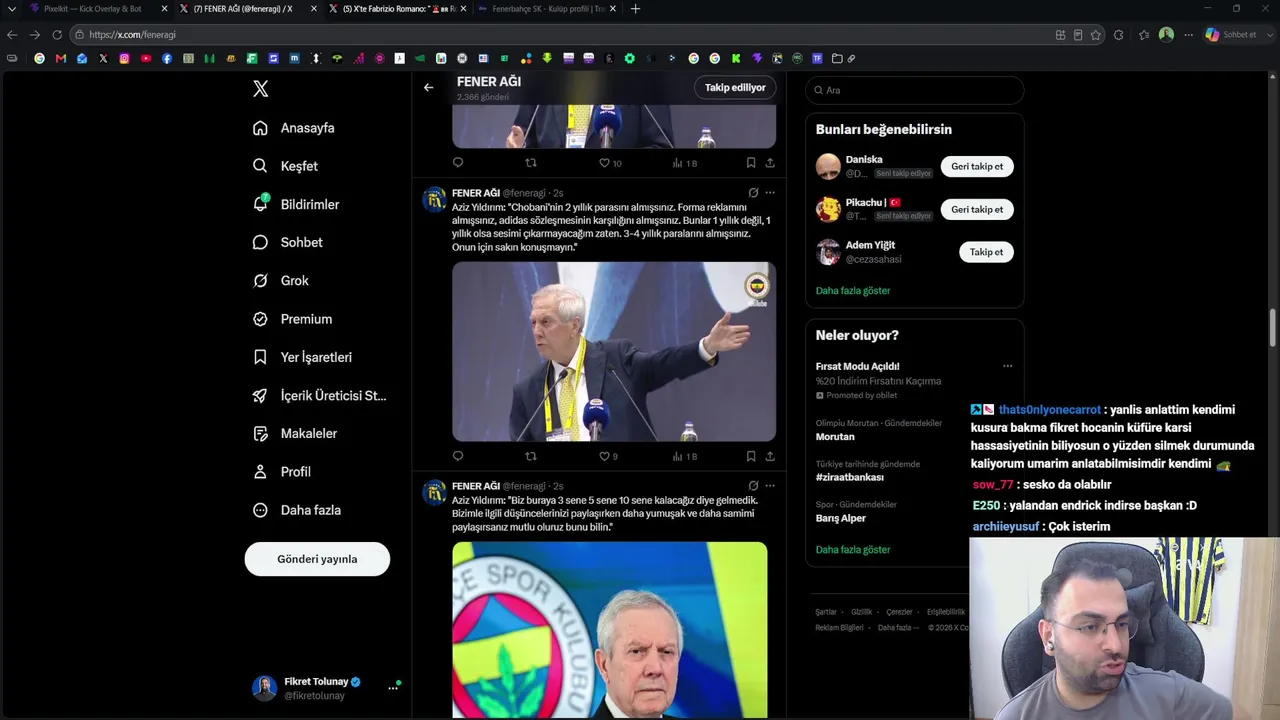The height and width of the screenshot is (720, 1280).
Task: Bookmark the post showing 9 likes
Action: tap(751, 457)
